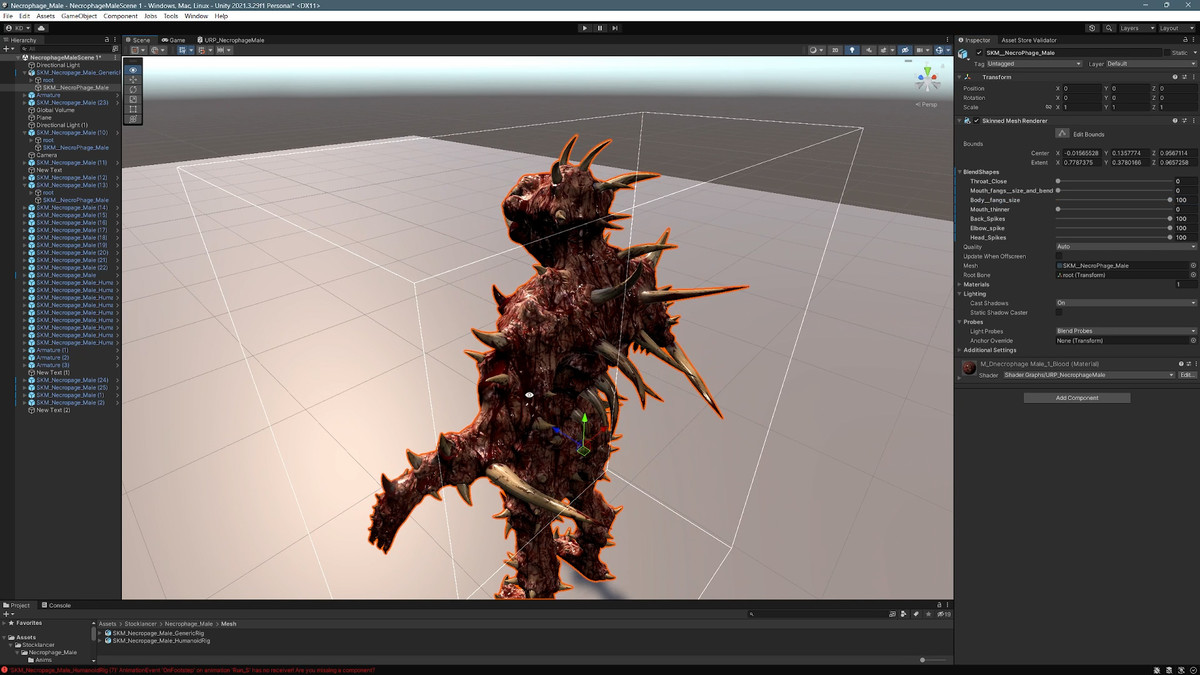The width and height of the screenshot is (1200, 675).
Task: Enable the Update When Offscreen checkbox
Action: [x=1060, y=256]
